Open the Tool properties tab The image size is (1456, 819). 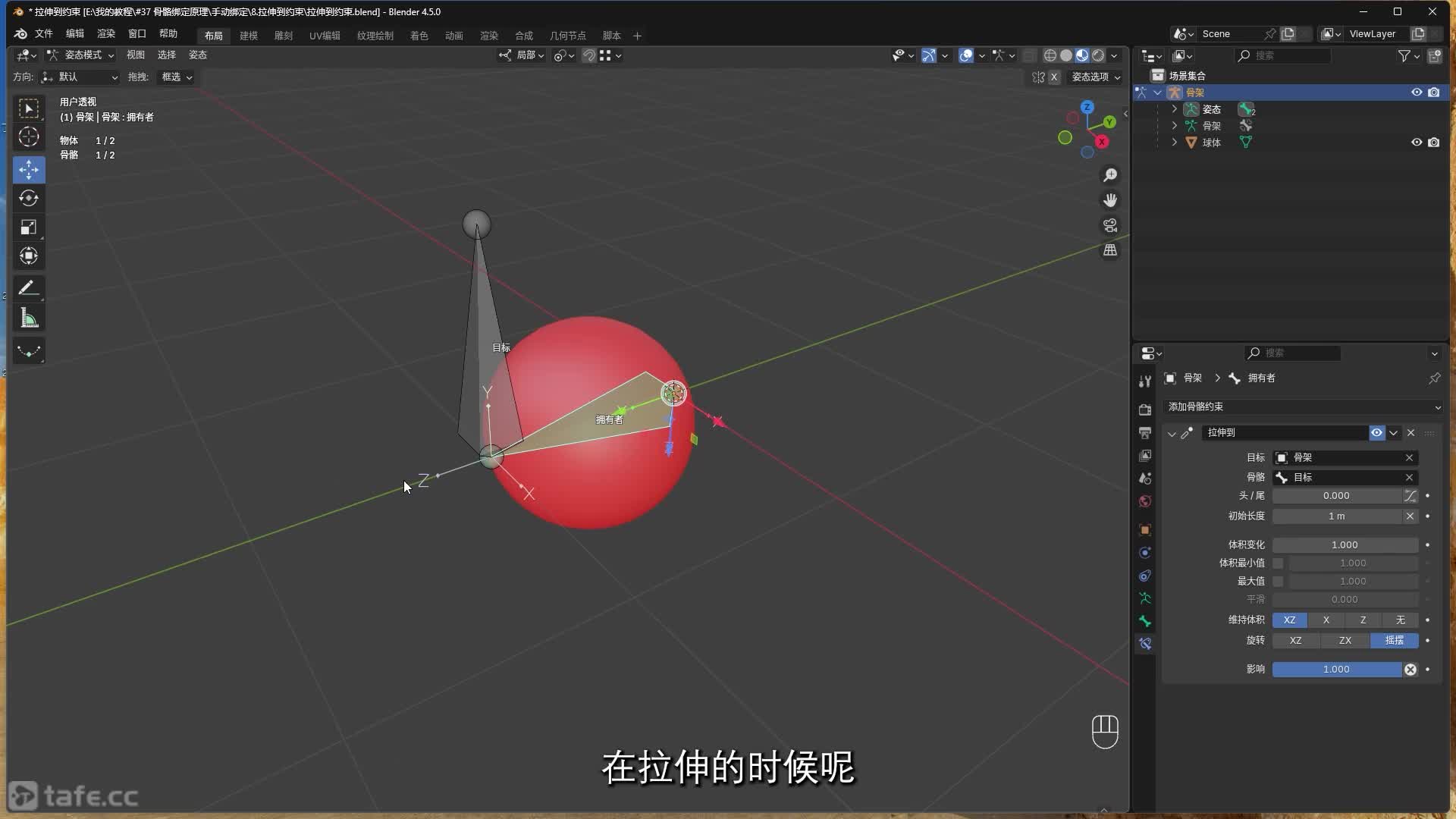tap(1145, 381)
